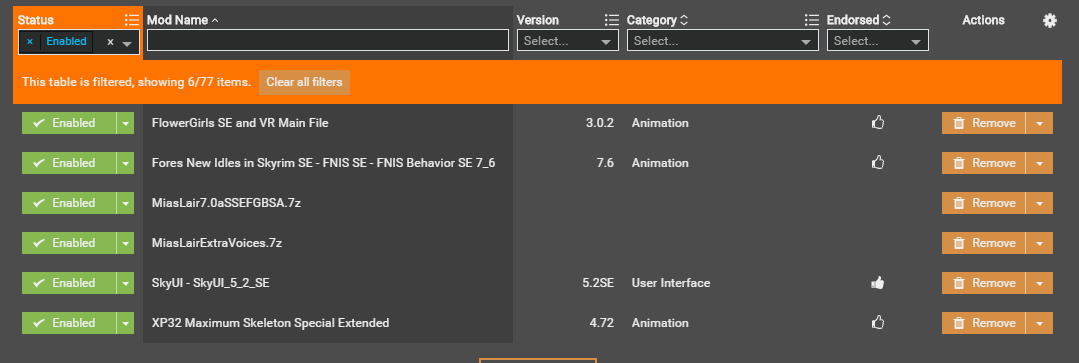
Task: Click version 3.0.2 cell
Action: (x=599, y=123)
